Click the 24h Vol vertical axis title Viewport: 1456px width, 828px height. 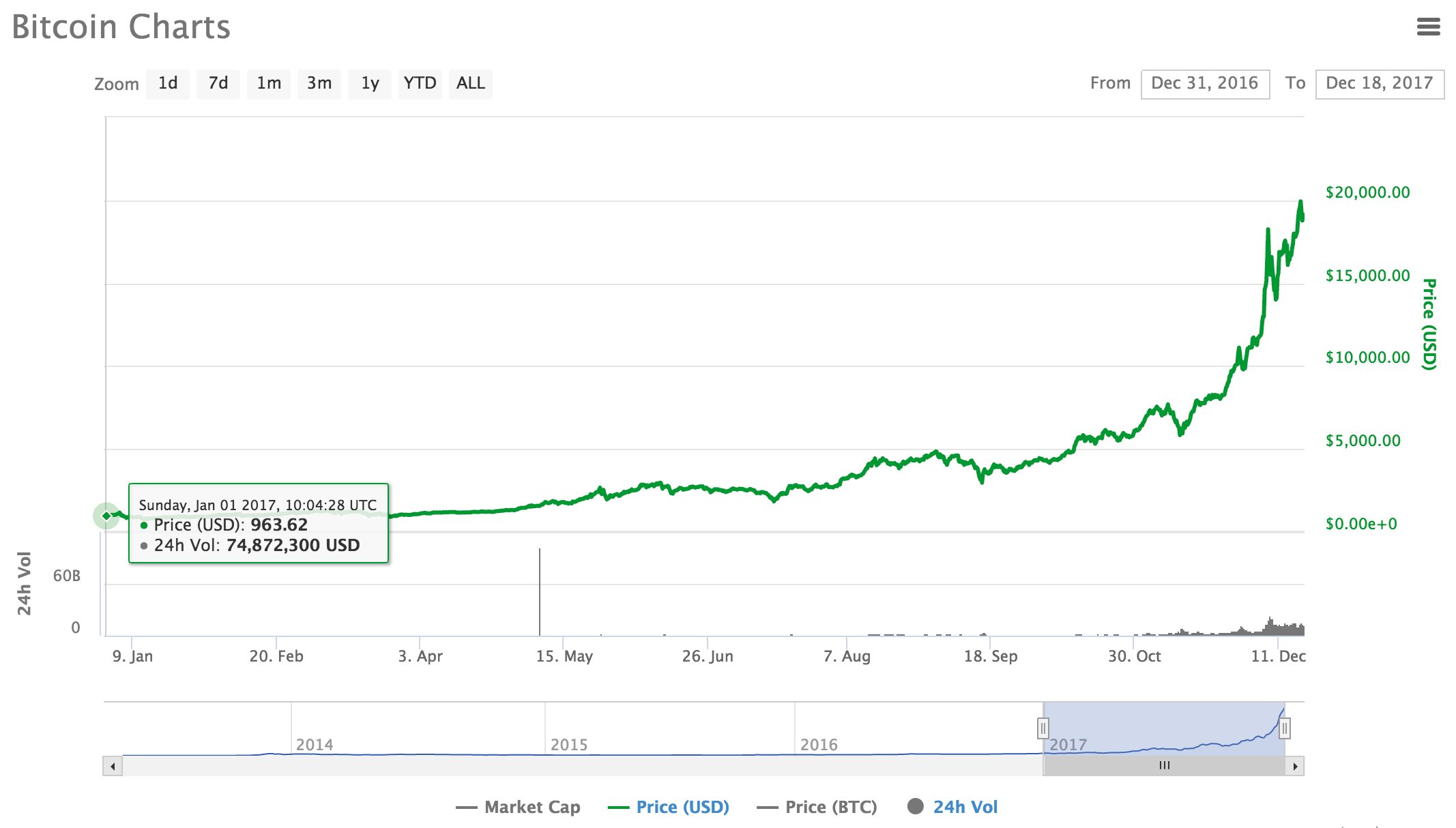[x=25, y=583]
